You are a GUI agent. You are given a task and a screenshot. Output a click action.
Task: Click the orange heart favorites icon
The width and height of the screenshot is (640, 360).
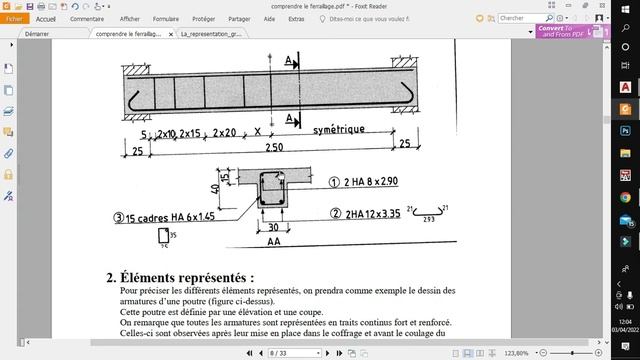pos(480,18)
